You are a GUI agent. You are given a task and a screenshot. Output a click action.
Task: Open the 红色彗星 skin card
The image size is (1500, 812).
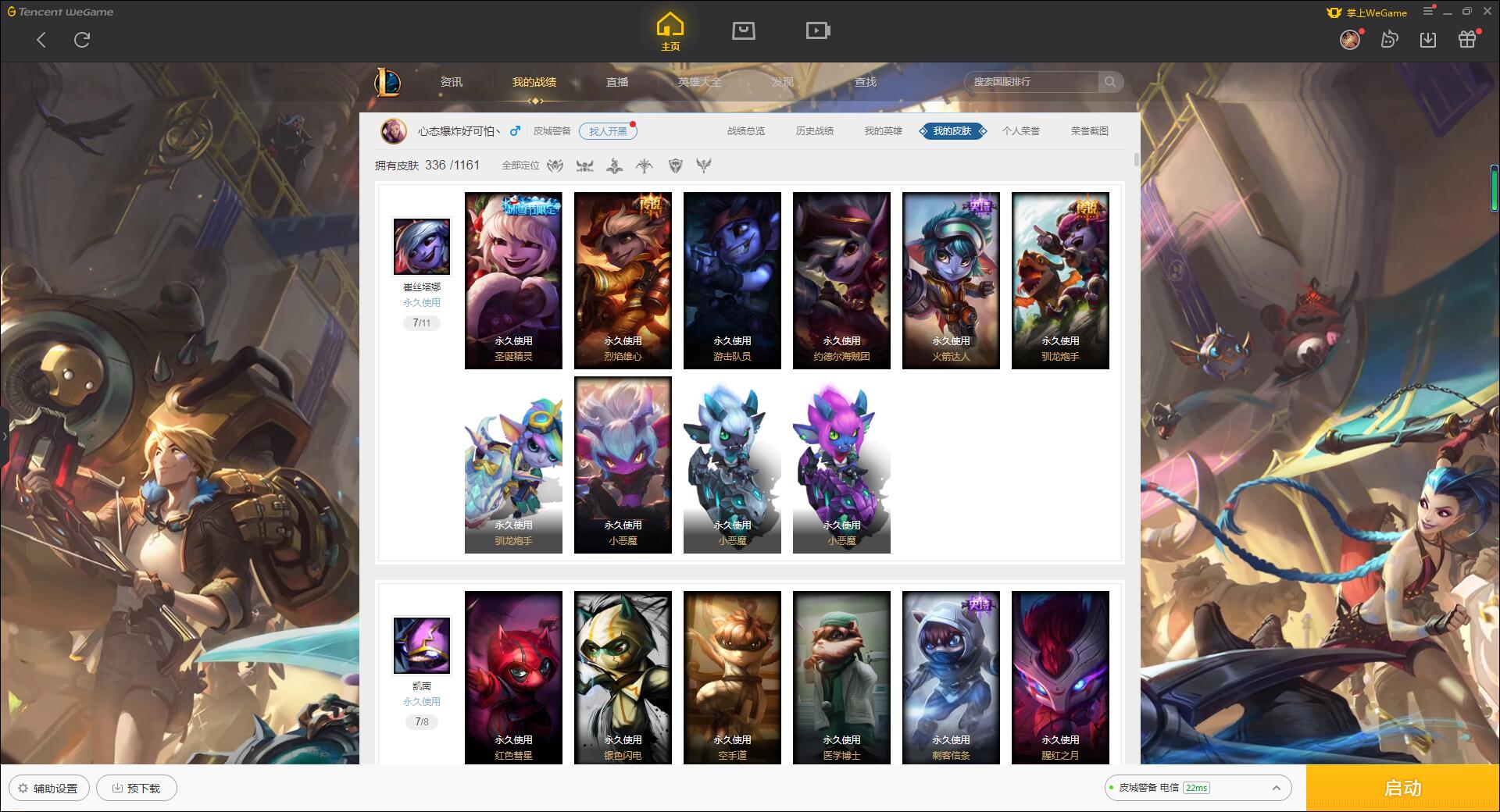tap(513, 677)
